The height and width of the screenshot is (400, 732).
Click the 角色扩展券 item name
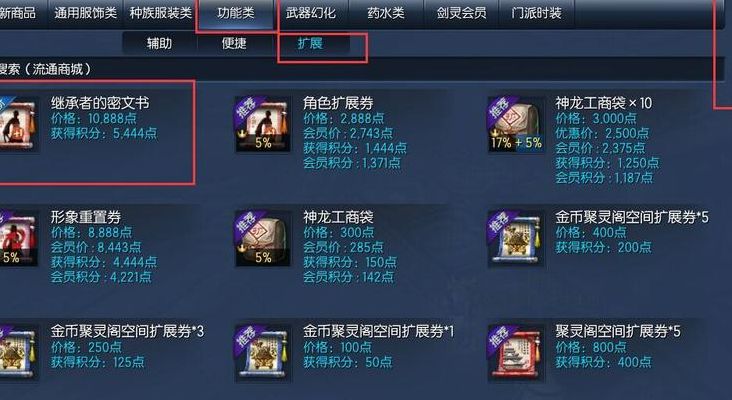click(338, 103)
